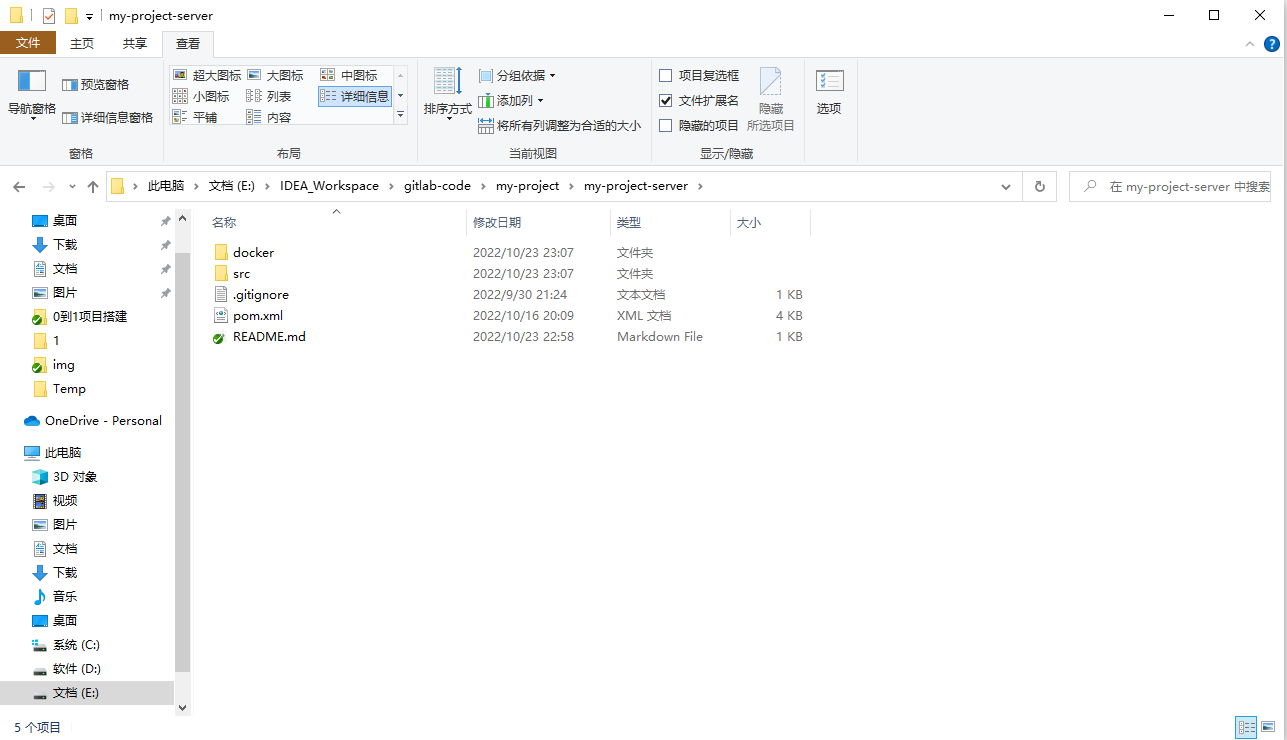Image resolution: width=1287 pixels, height=740 pixels.
Task: Toggle the Preview pane (预览窗格)
Action: [x=96, y=85]
